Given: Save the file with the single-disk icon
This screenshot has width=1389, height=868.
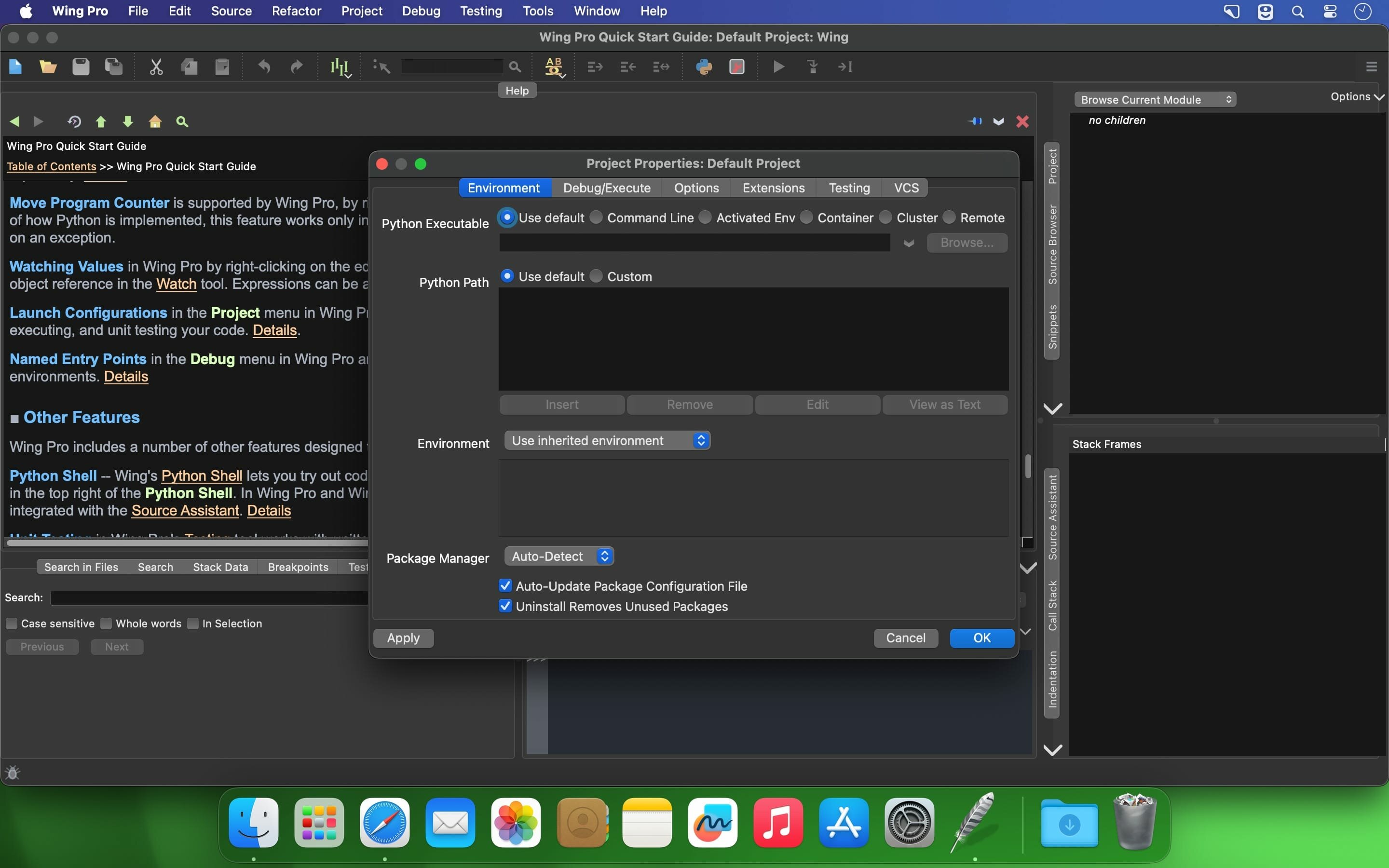Looking at the screenshot, I should click(81, 67).
